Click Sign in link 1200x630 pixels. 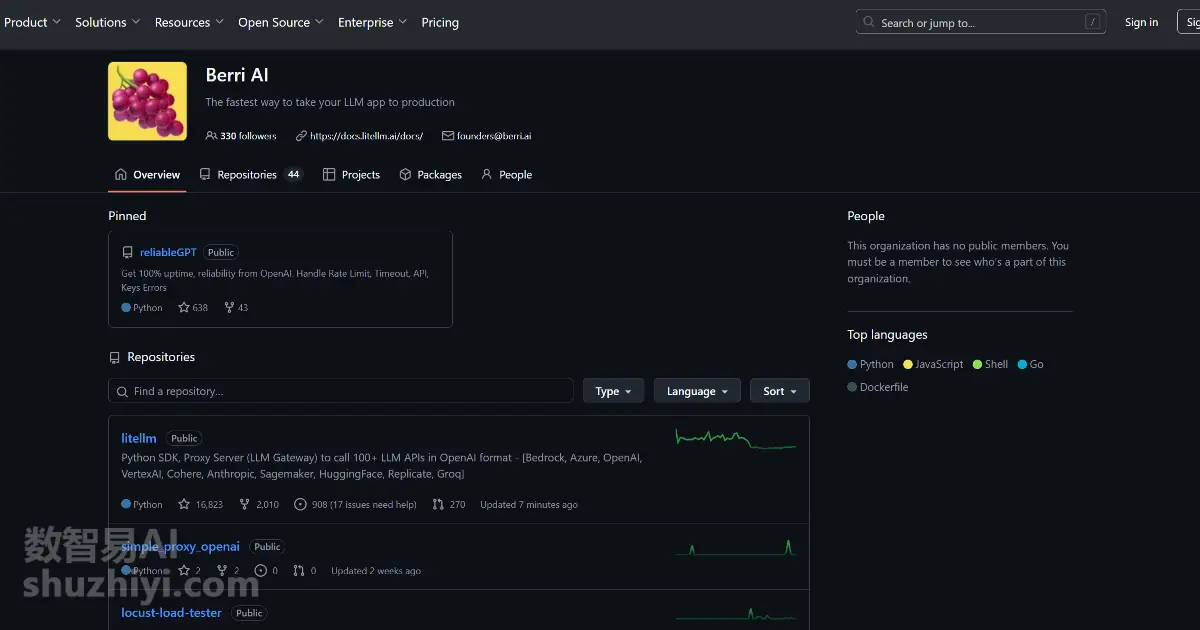[x=1141, y=22]
